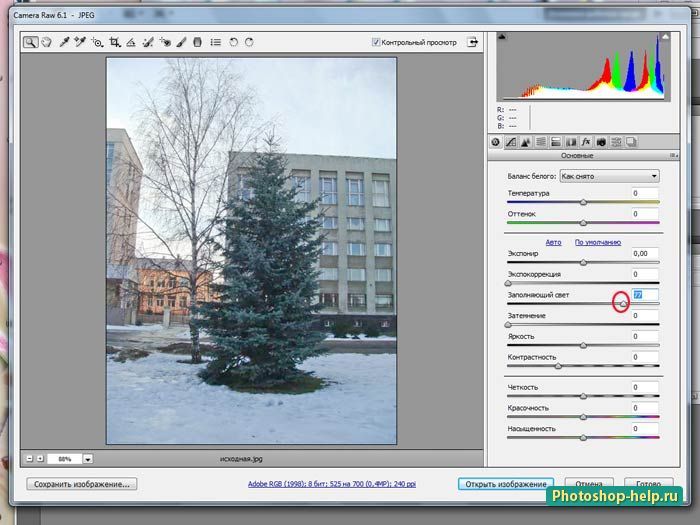Click the Насыщенность slider handle
The image size is (700, 525).
click(583, 438)
